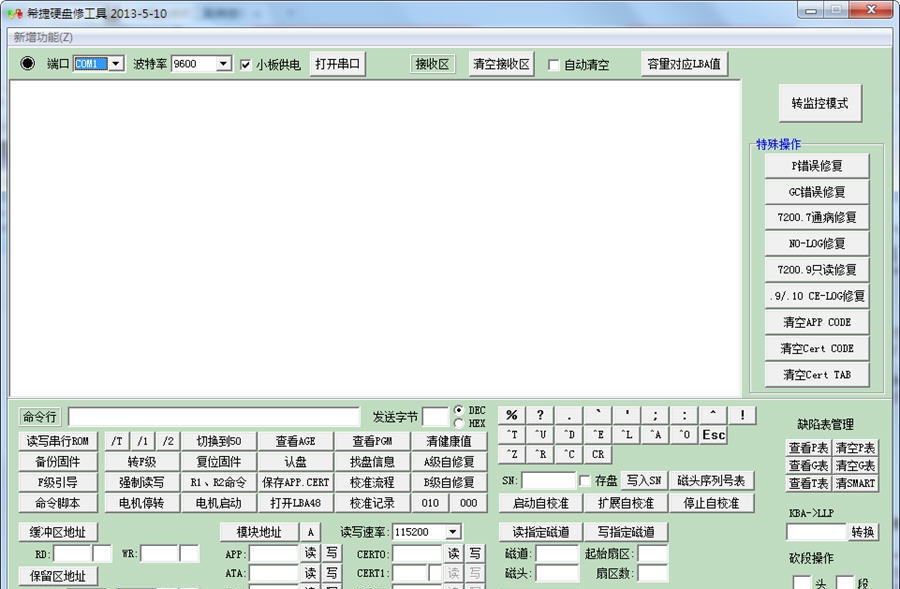This screenshot has height=589, width=900.
Task: Select the HEX radio button
Action: pos(459,423)
